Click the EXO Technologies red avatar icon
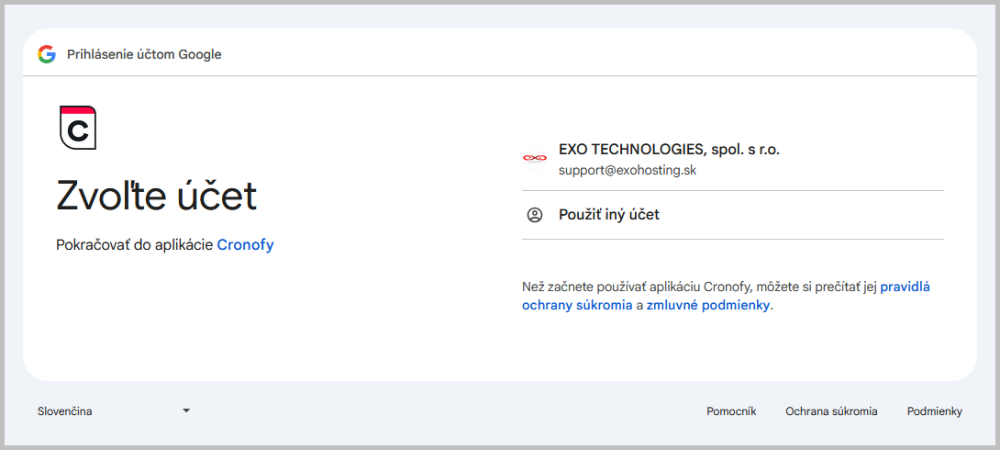Viewport: 1000px width, 450px height. pyautogui.click(x=534, y=158)
